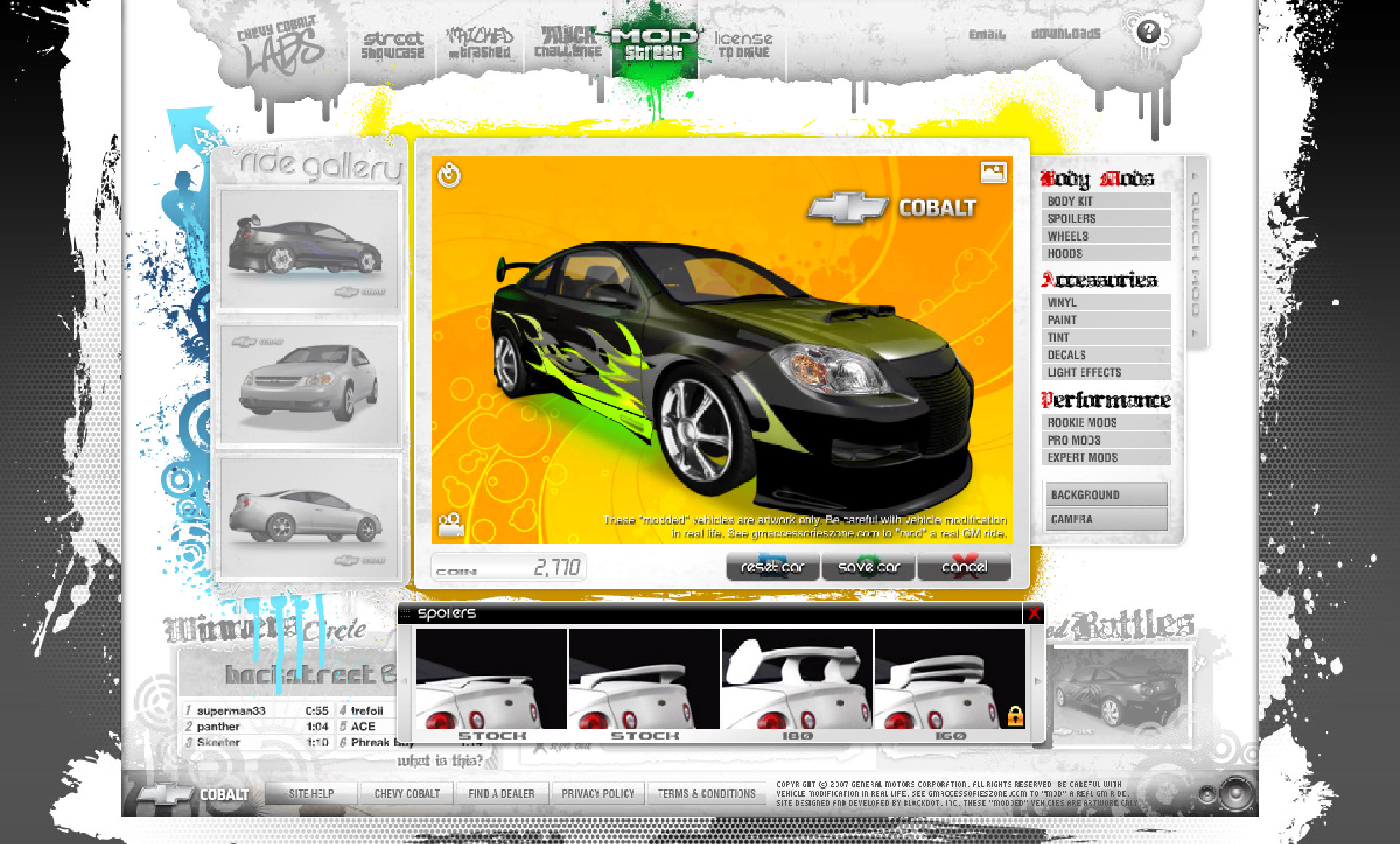The width and height of the screenshot is (1400, 844).
Task: Click the lock icon on the locked spoiler
Action: point(1014,716)
